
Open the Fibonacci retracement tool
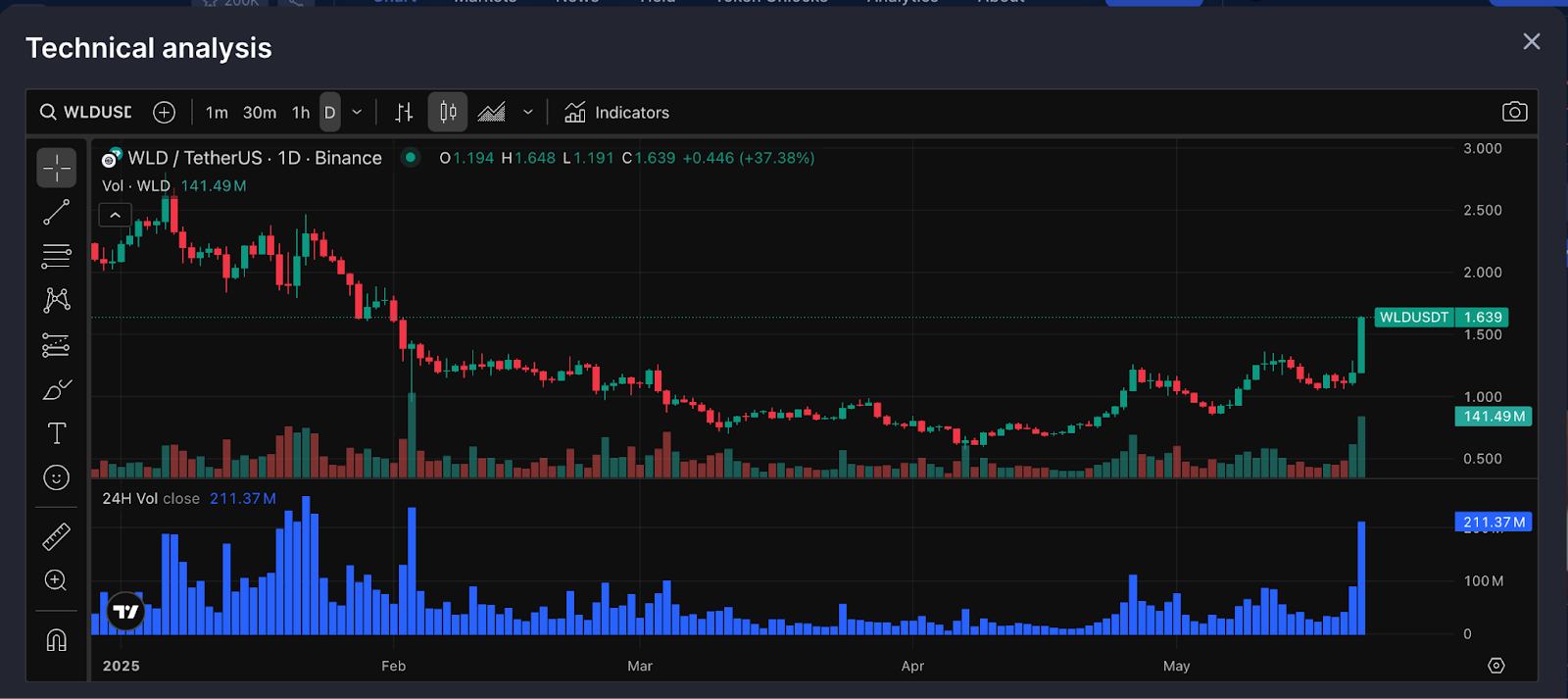coord(57,256)
